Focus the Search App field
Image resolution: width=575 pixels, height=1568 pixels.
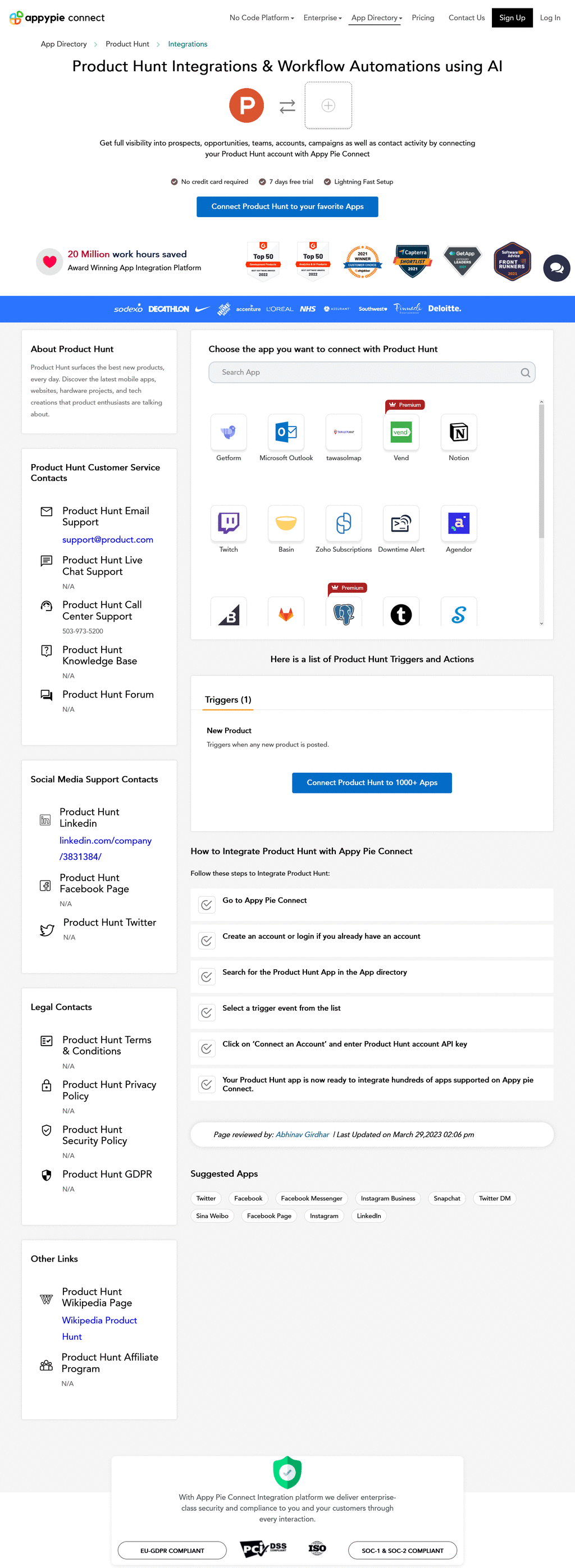tap(366, 373)
